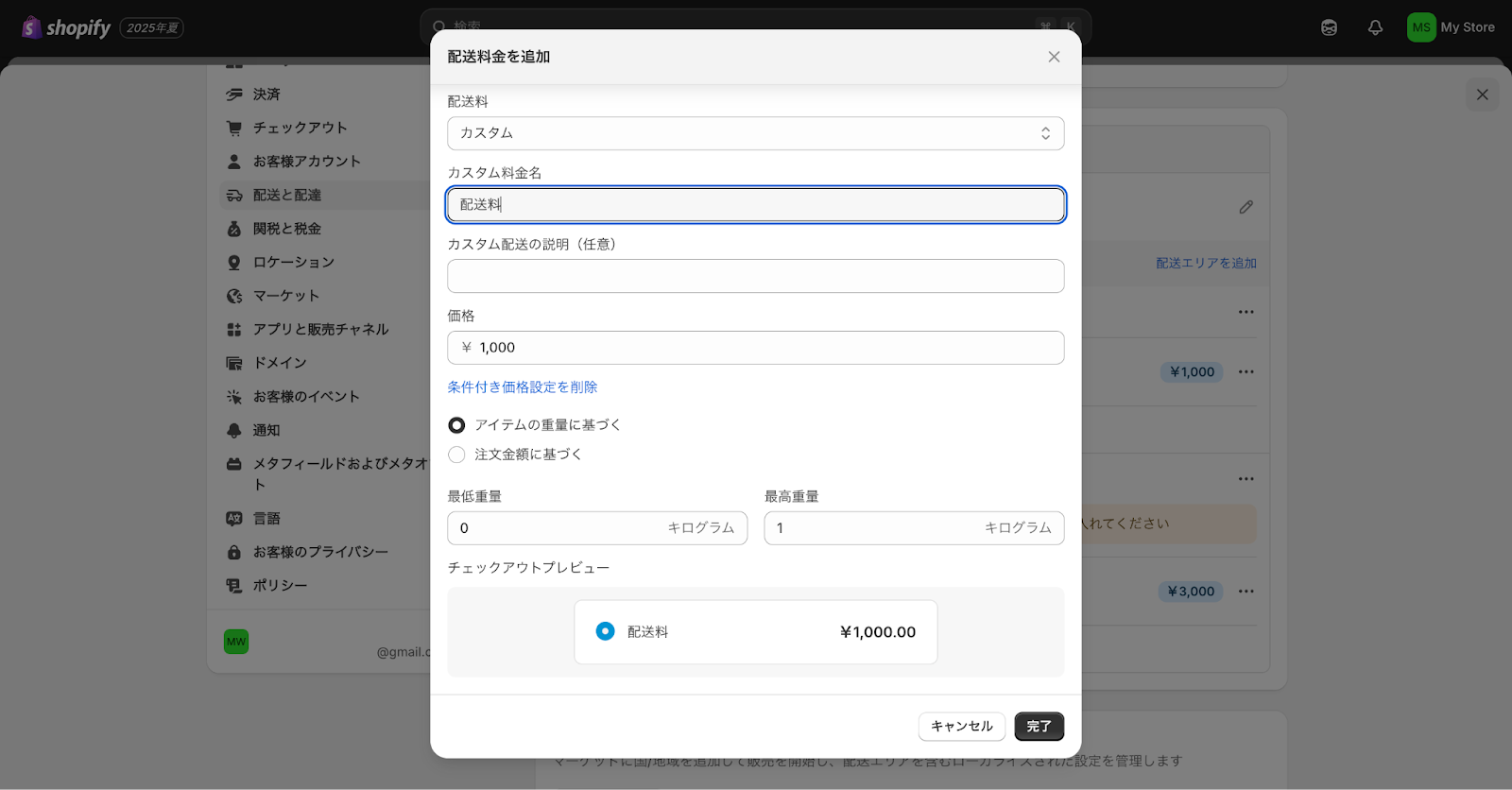Click the メタフィールド icon in sidebar
Screen dimensions: 1512x790
click(x=234, y=464)
